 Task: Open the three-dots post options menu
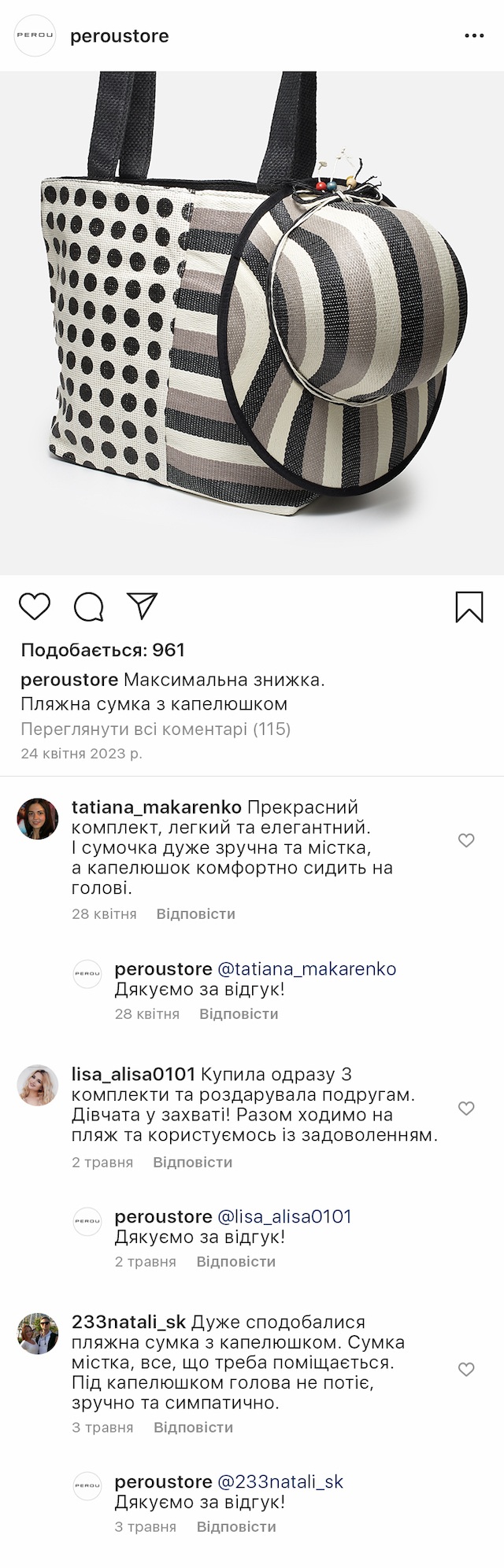pyautogui.click(x=474, y=36)
